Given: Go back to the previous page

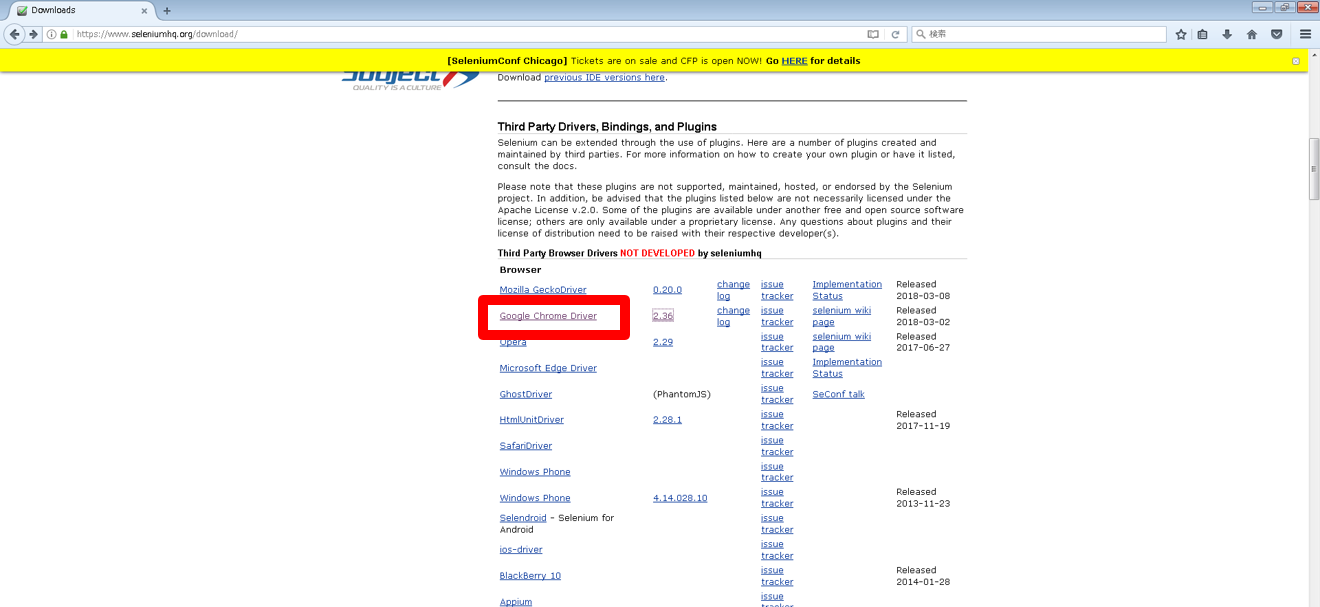Looking at the screenshot, I should coord(15,34).
